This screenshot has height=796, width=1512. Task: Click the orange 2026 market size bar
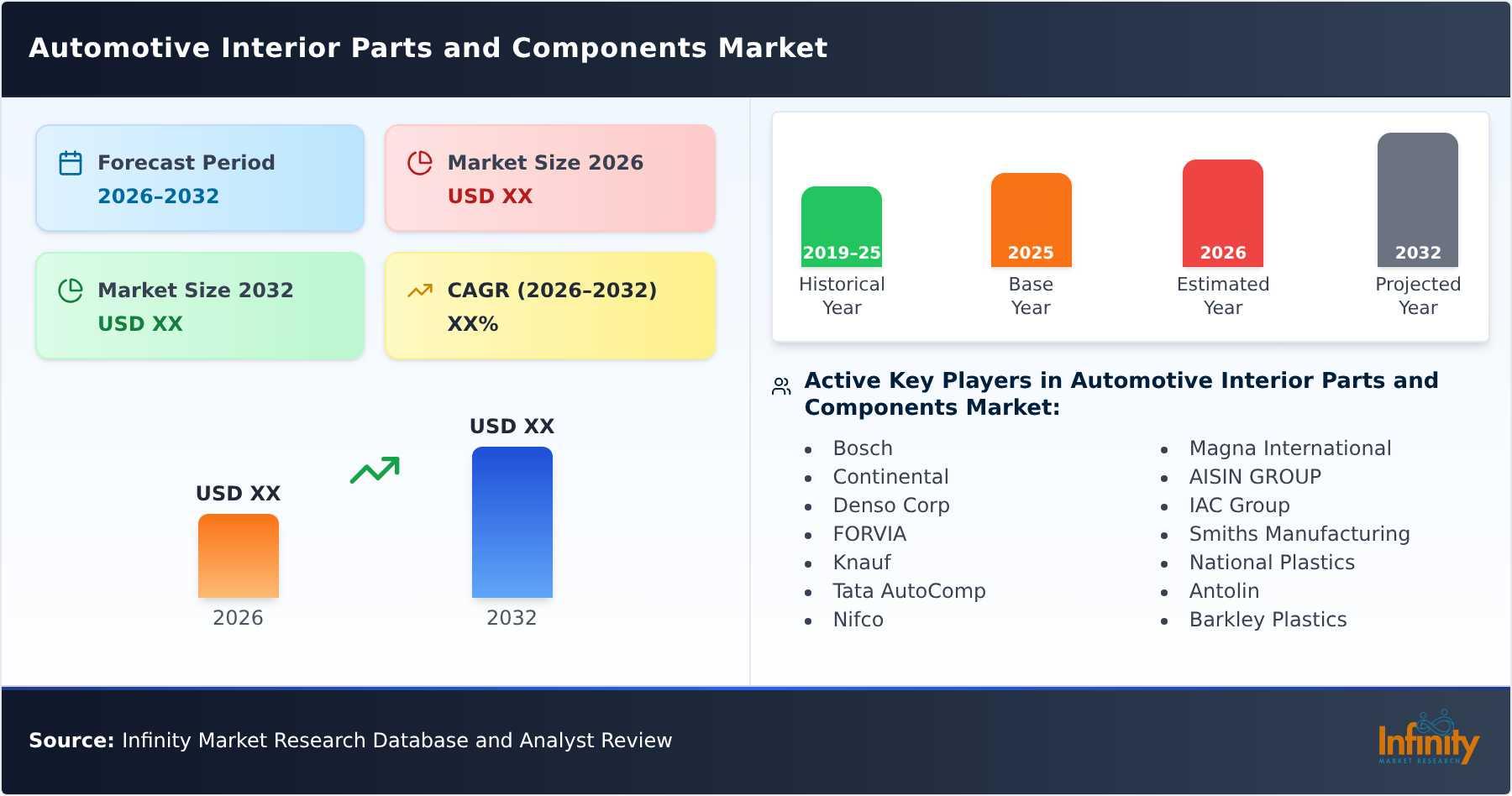click(239, 556)
